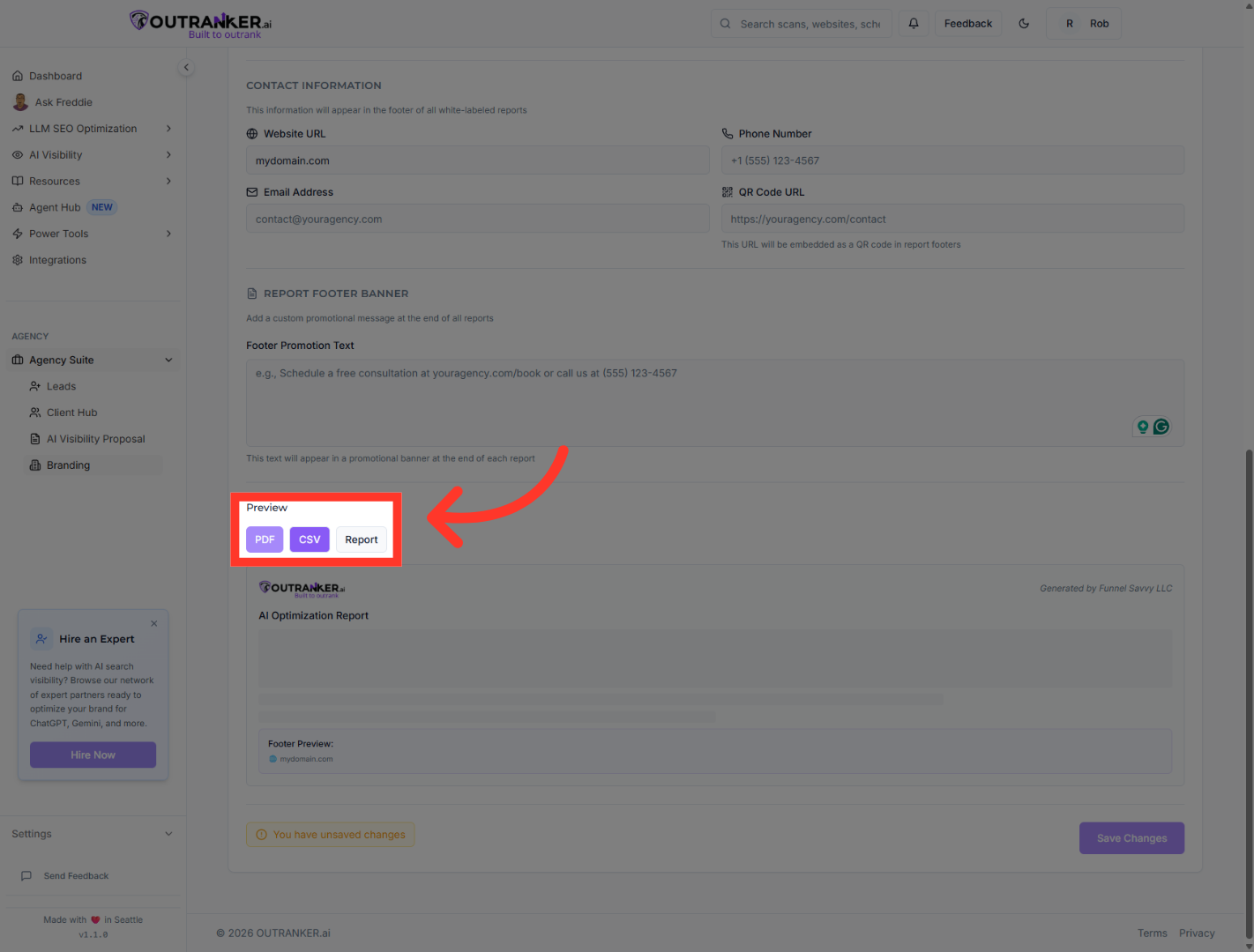
Task: Expand LLM SEO Optimization
Action: coord(83,128)
